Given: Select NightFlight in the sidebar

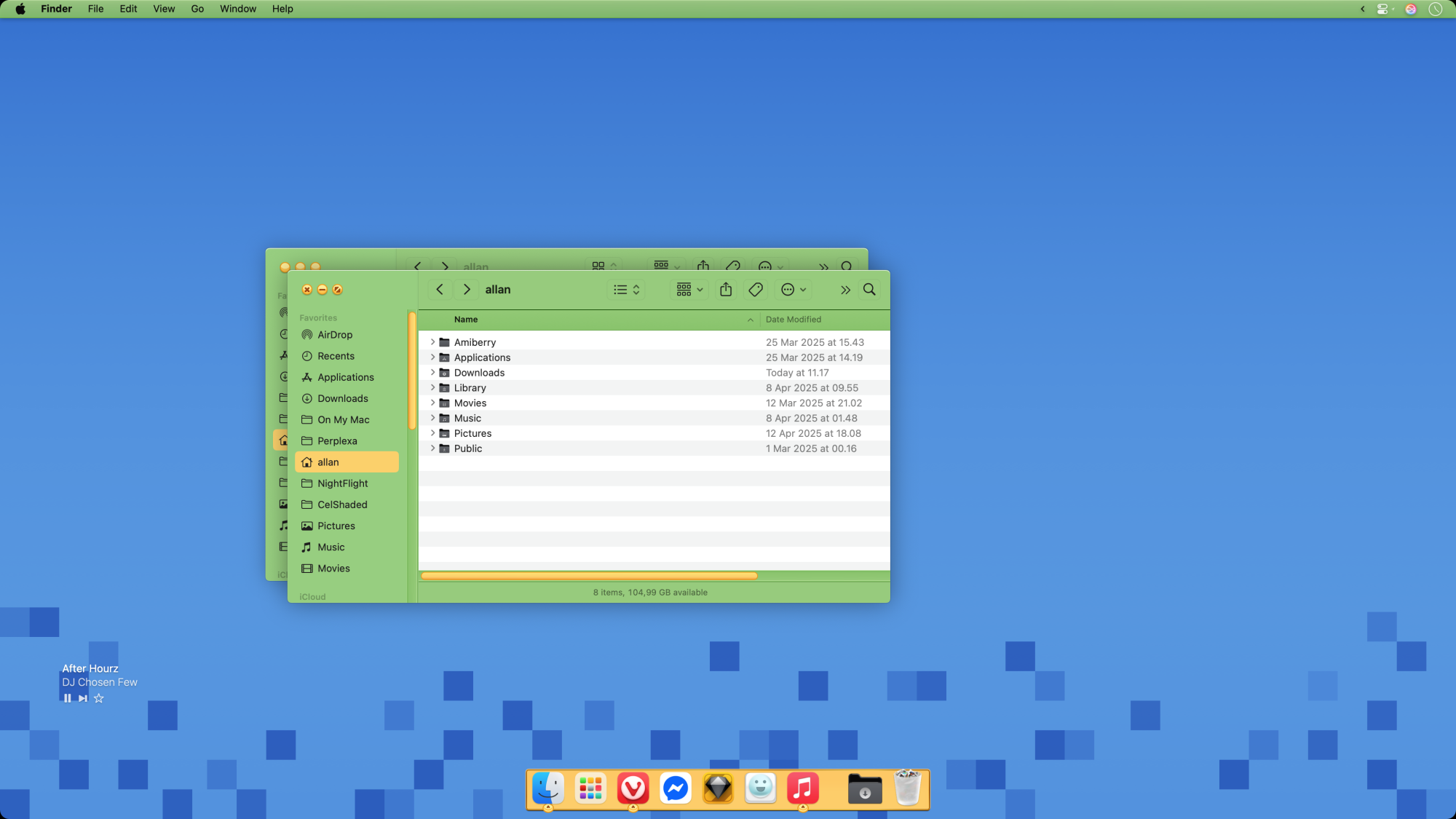Looking at the screenshot, I should click(342, 483).
